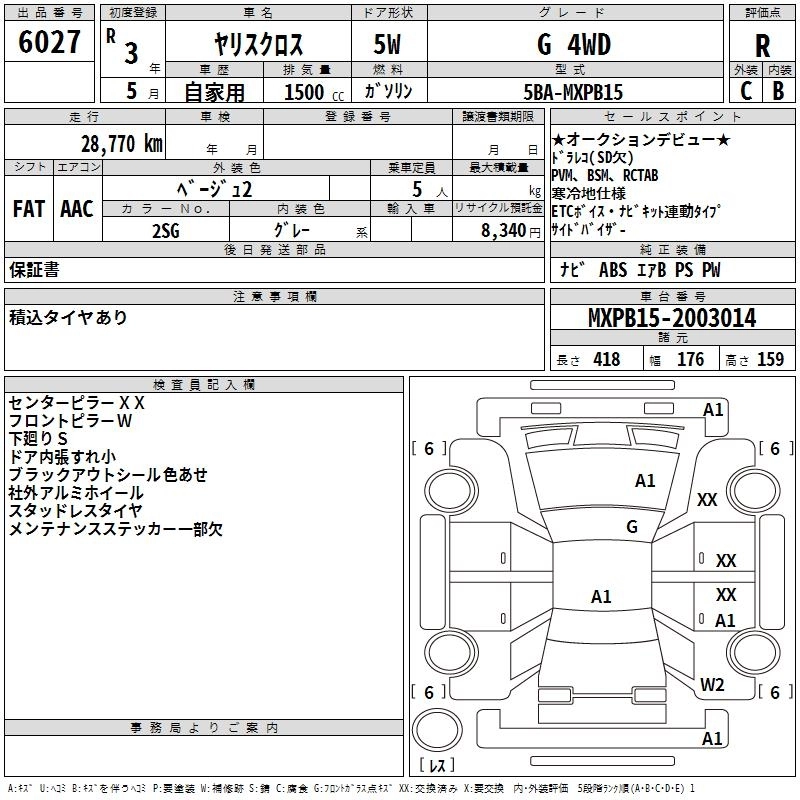
Task: Click the color code 2SG
Action: [x=166, y=229]
